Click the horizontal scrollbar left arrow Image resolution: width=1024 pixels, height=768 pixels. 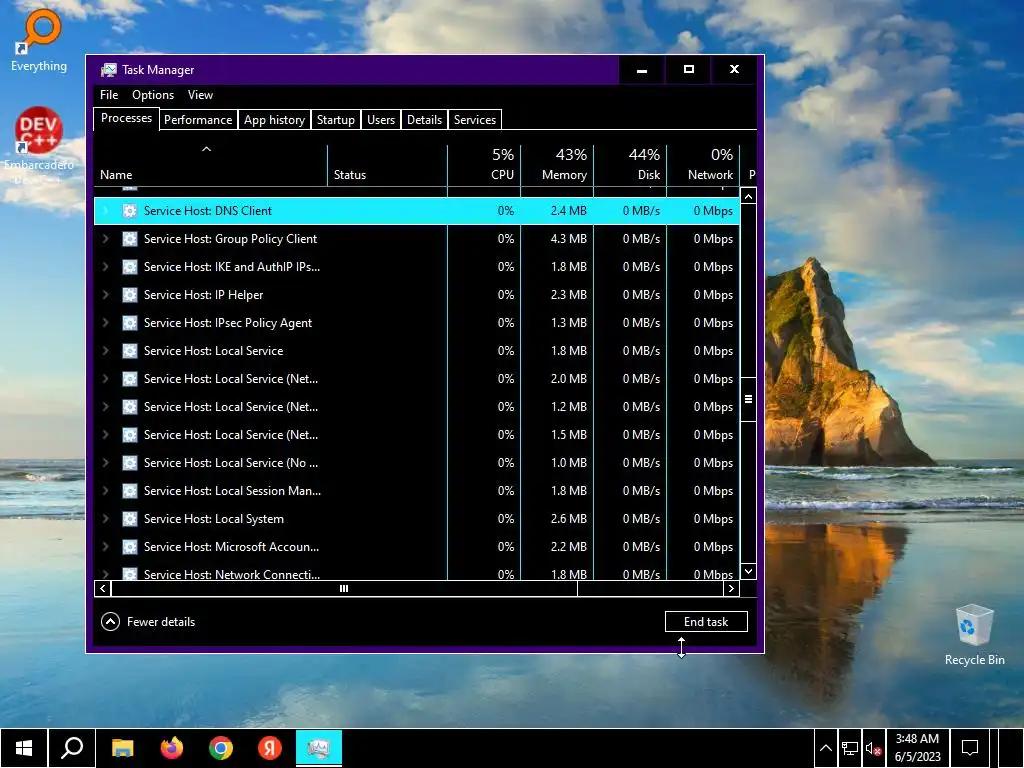(x=103, y=588)
